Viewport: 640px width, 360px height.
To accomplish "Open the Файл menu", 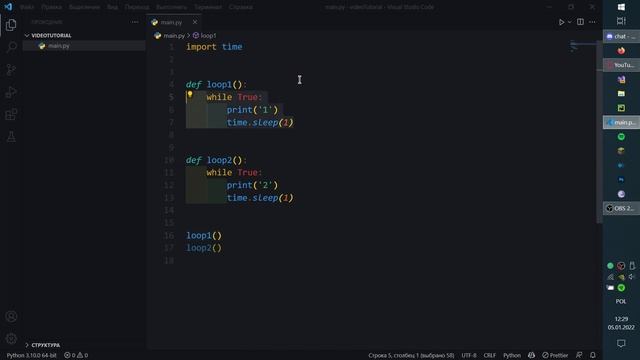I will point(27,7).
